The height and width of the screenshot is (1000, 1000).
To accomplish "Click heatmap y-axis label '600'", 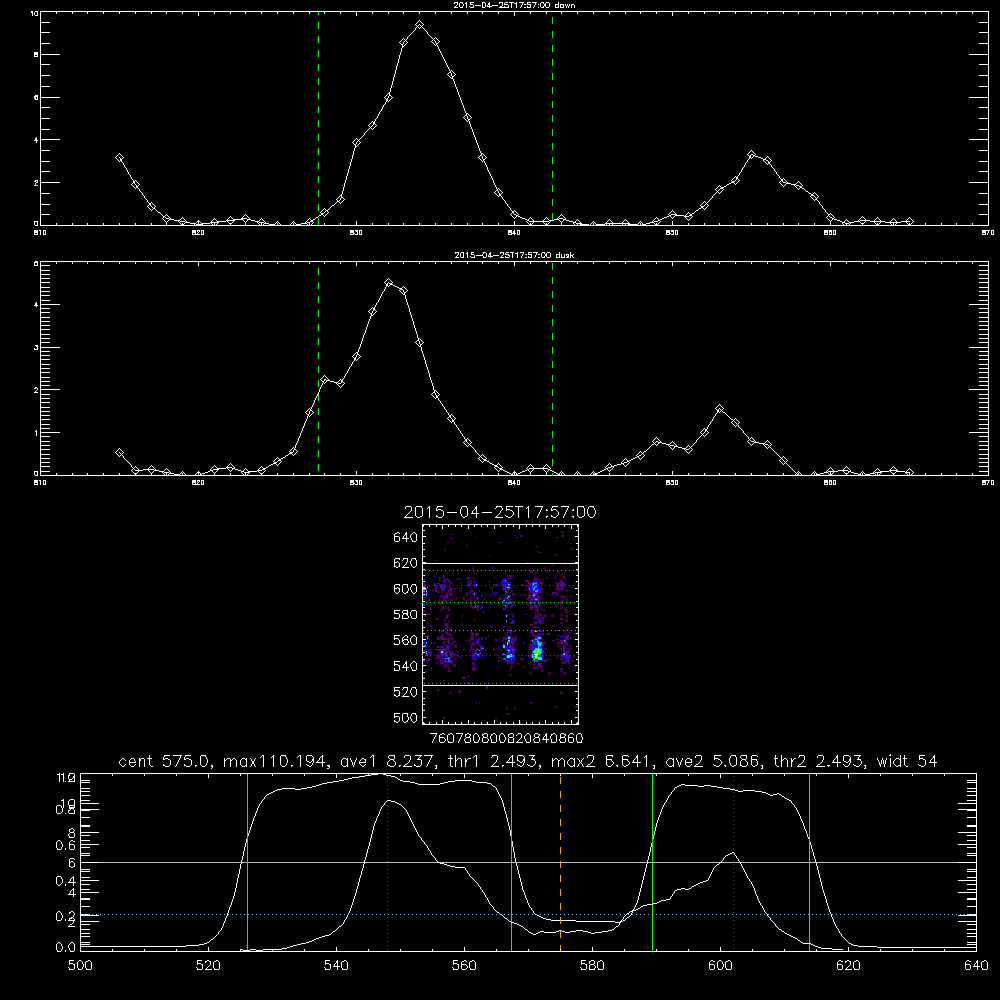I will (x=406, y=589).
